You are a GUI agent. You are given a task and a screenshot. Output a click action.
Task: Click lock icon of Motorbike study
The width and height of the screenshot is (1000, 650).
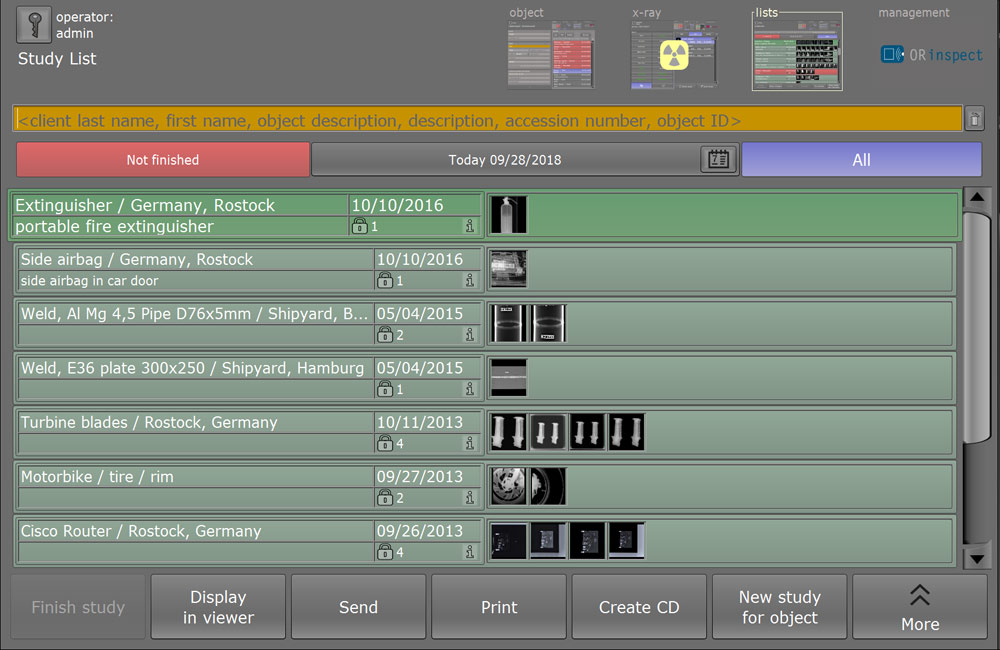tap(385, 497)
